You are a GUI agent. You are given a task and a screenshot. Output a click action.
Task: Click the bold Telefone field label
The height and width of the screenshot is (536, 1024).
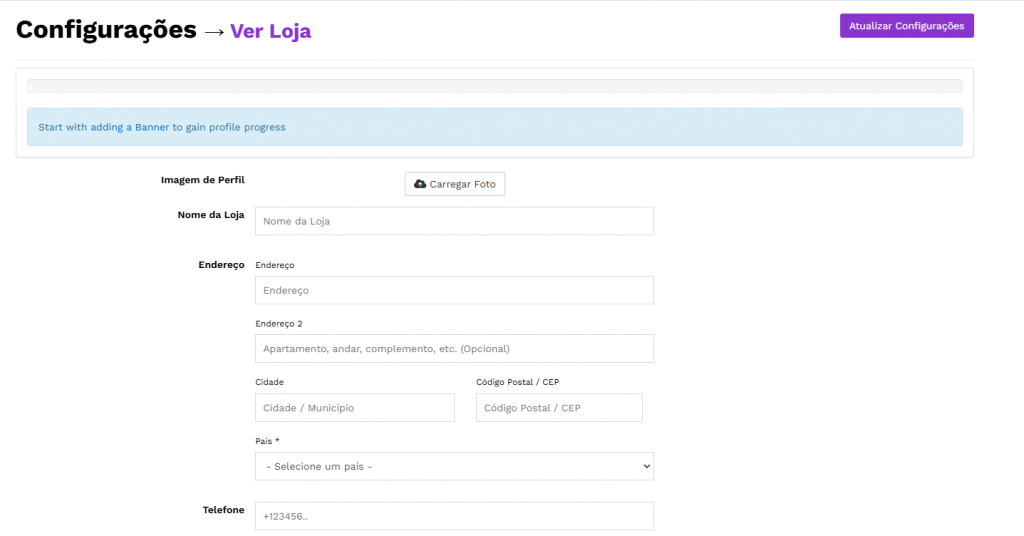pyautogui.click(x=223, y=510)
